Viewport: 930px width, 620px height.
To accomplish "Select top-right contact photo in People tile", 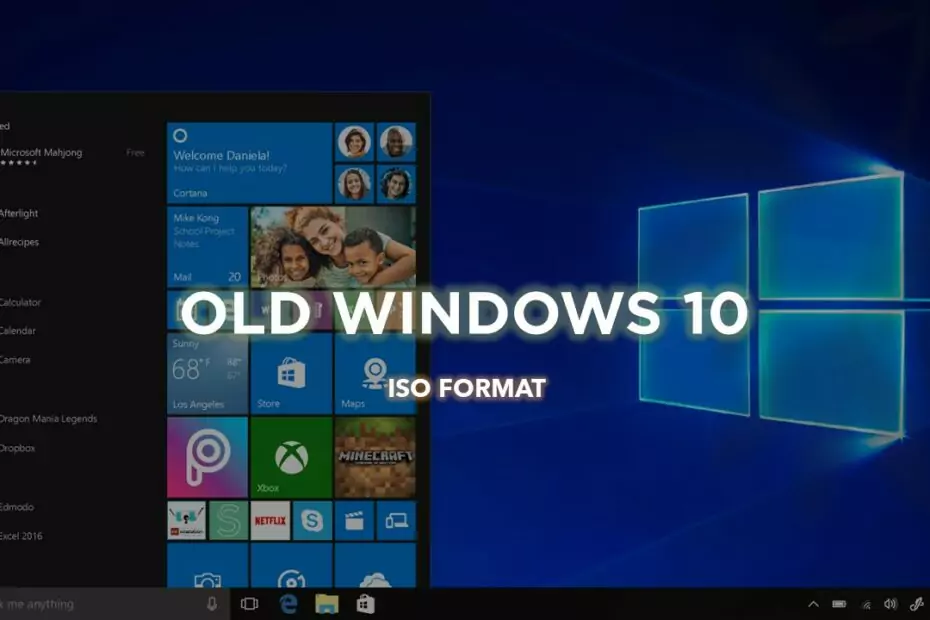I will tap(396, 142).
